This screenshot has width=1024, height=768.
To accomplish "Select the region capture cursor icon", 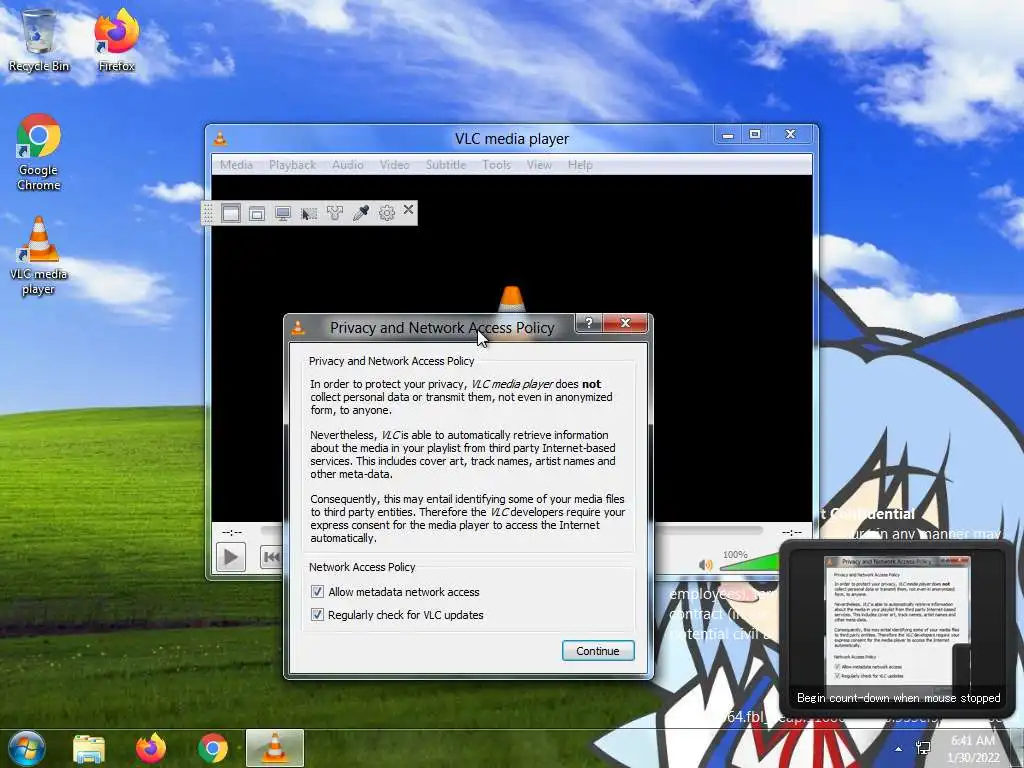I will [x=308, y=214].
